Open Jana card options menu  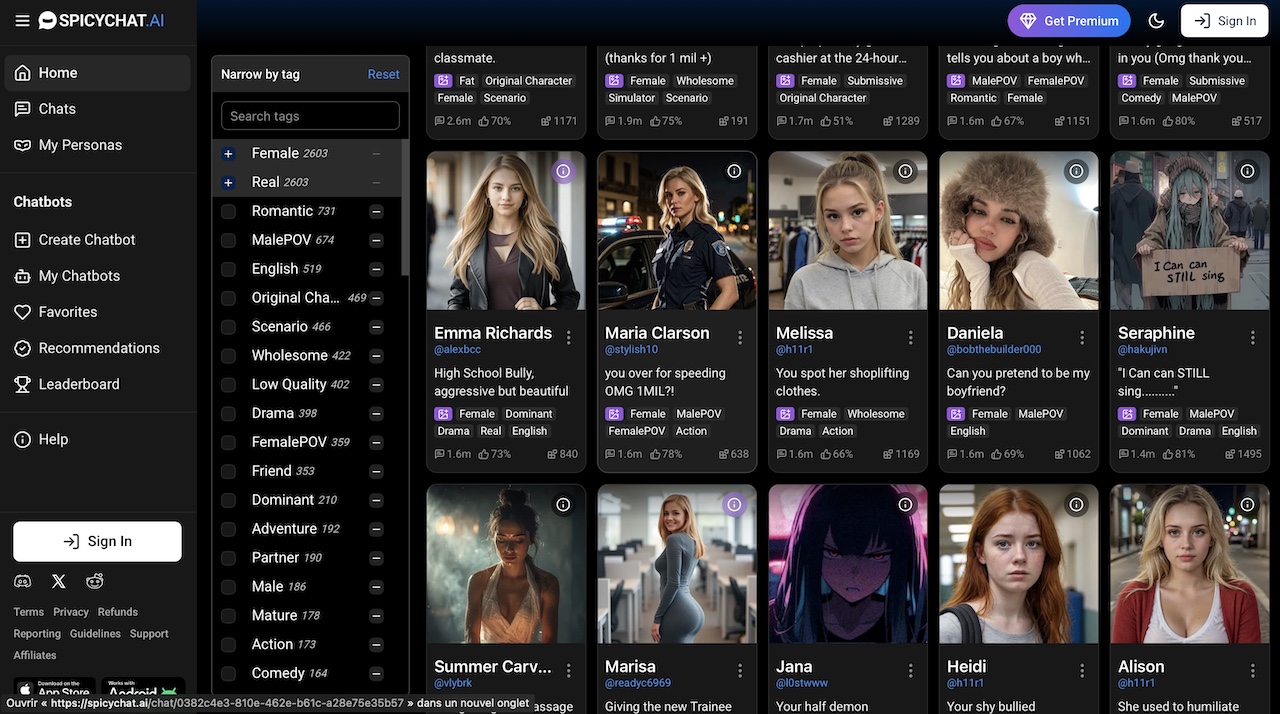tap(911, 671)
